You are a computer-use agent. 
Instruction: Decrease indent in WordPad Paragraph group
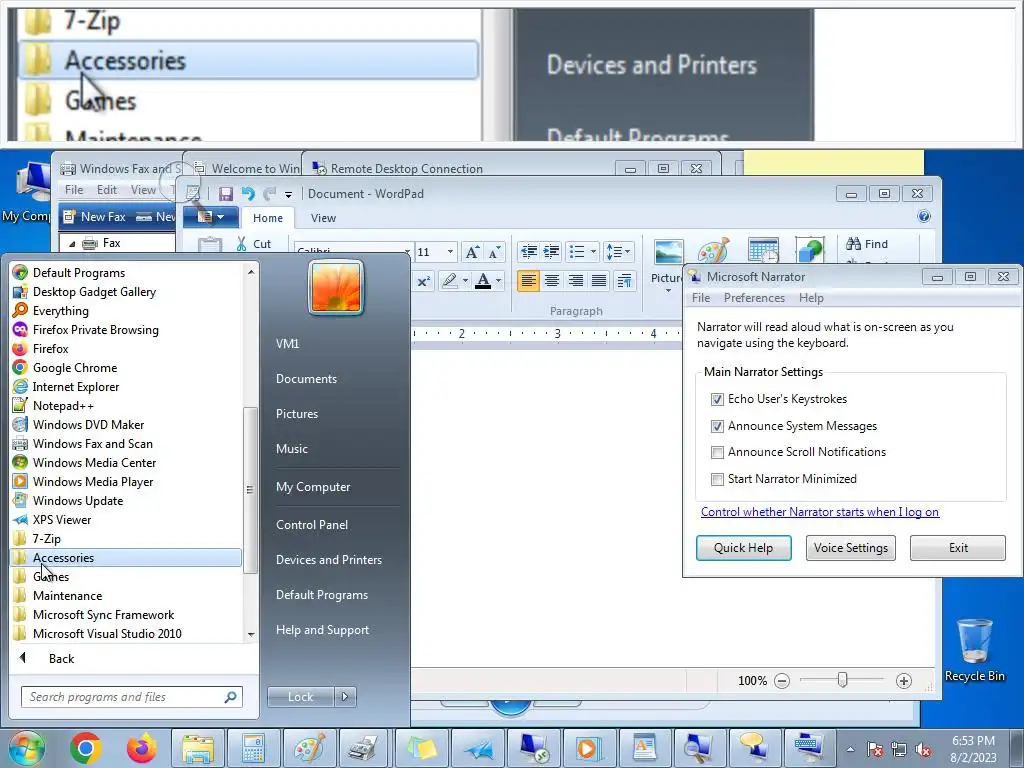529,251
